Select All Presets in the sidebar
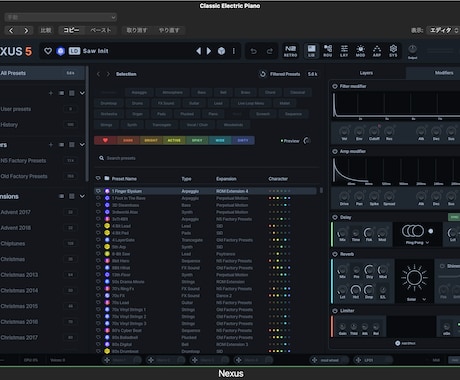Viewport: 460px width, 380px height. click(x=42, y=73)
